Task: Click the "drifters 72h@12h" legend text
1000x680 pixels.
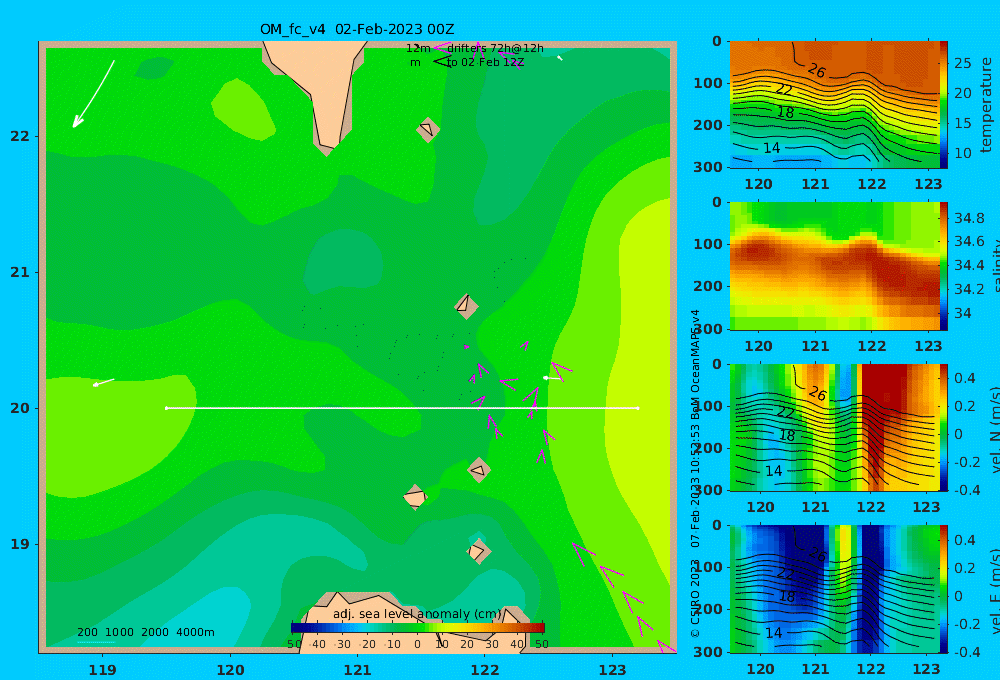Action: 495,48
